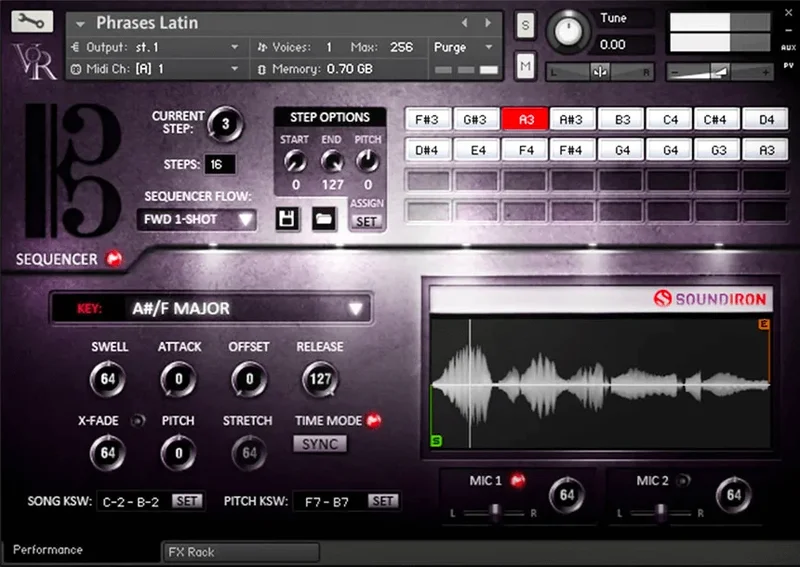
Task: Select the F#4 step cell
Action: [x=572, y=150]
